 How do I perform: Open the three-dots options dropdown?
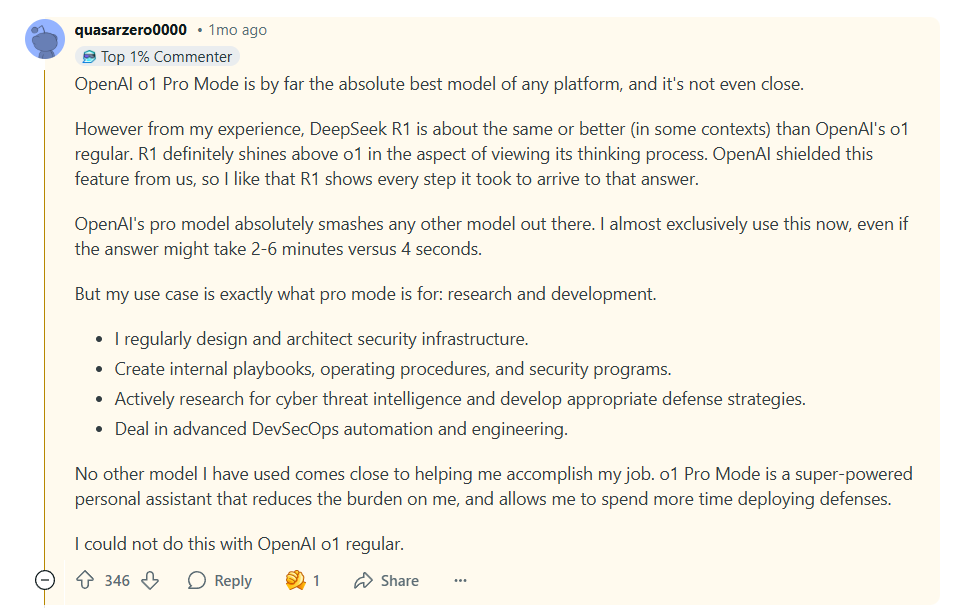click(x=459, y=580)
